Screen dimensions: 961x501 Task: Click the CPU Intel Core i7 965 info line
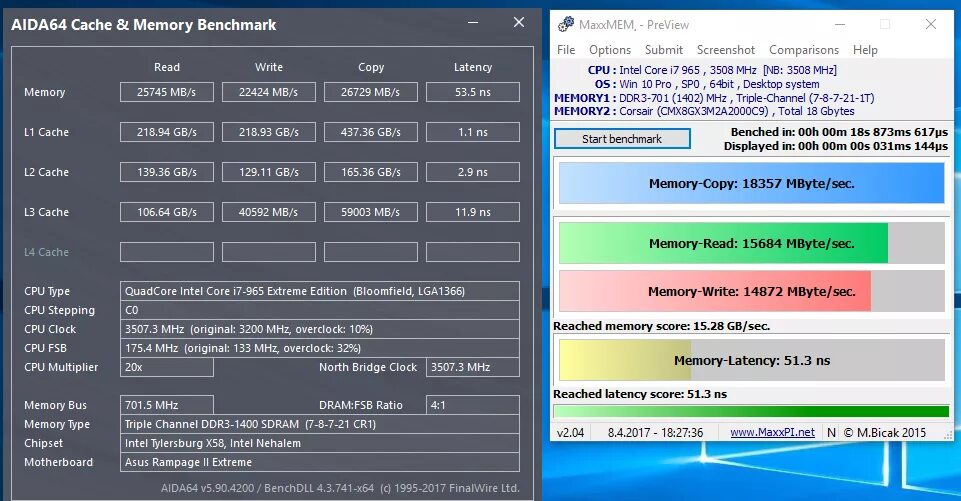pyautogui.click(x=712, y=70)
